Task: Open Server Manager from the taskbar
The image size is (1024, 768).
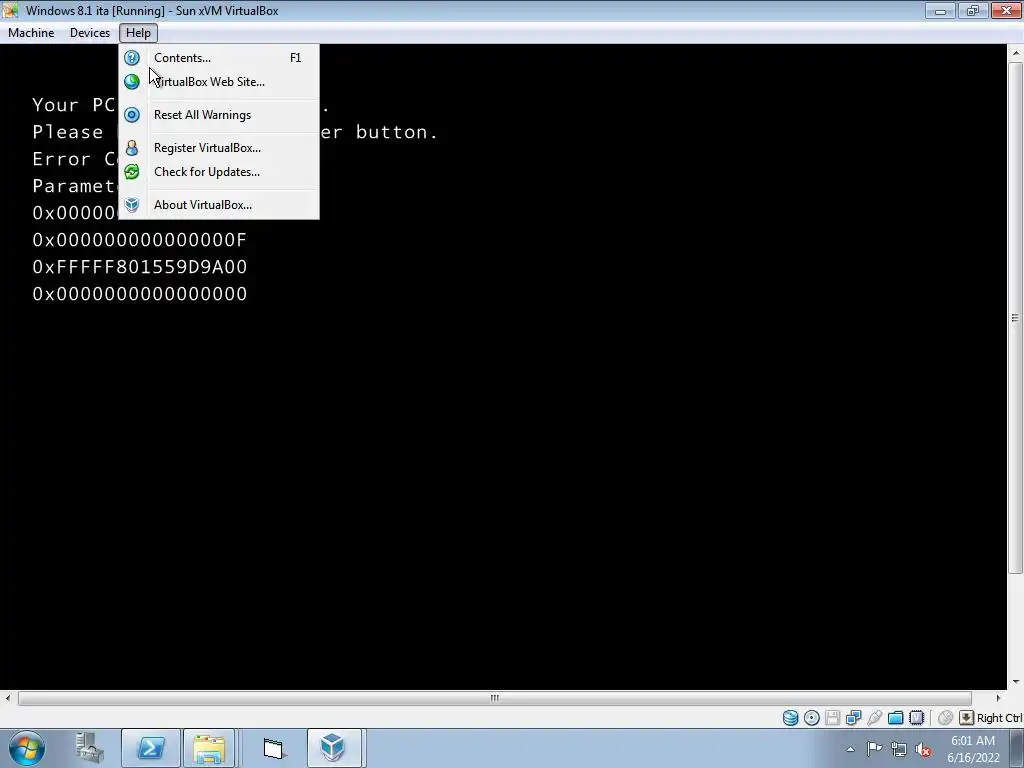Action: tap(89, 748)
